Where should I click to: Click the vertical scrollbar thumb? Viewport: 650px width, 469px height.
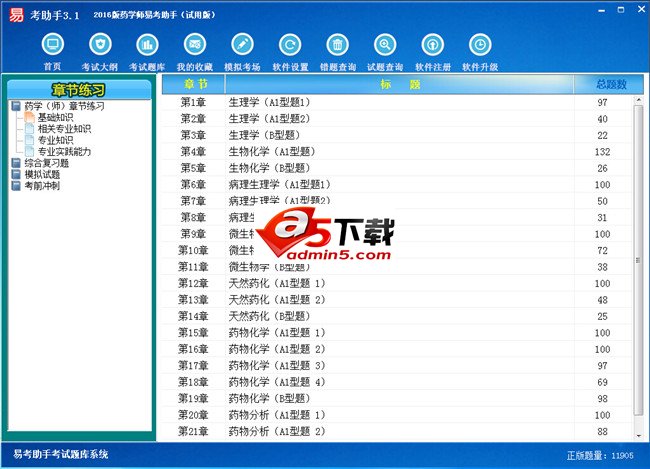(638, 260)
